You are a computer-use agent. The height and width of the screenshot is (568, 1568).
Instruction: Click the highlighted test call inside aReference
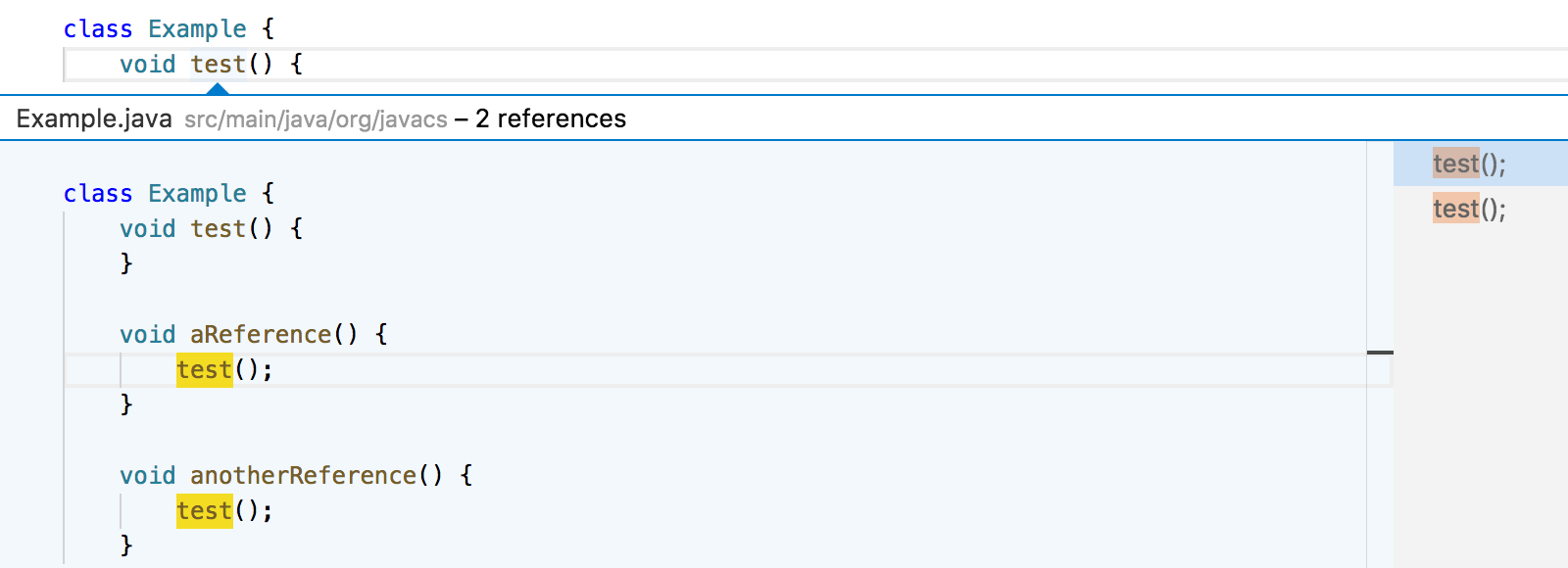[203, 369]
